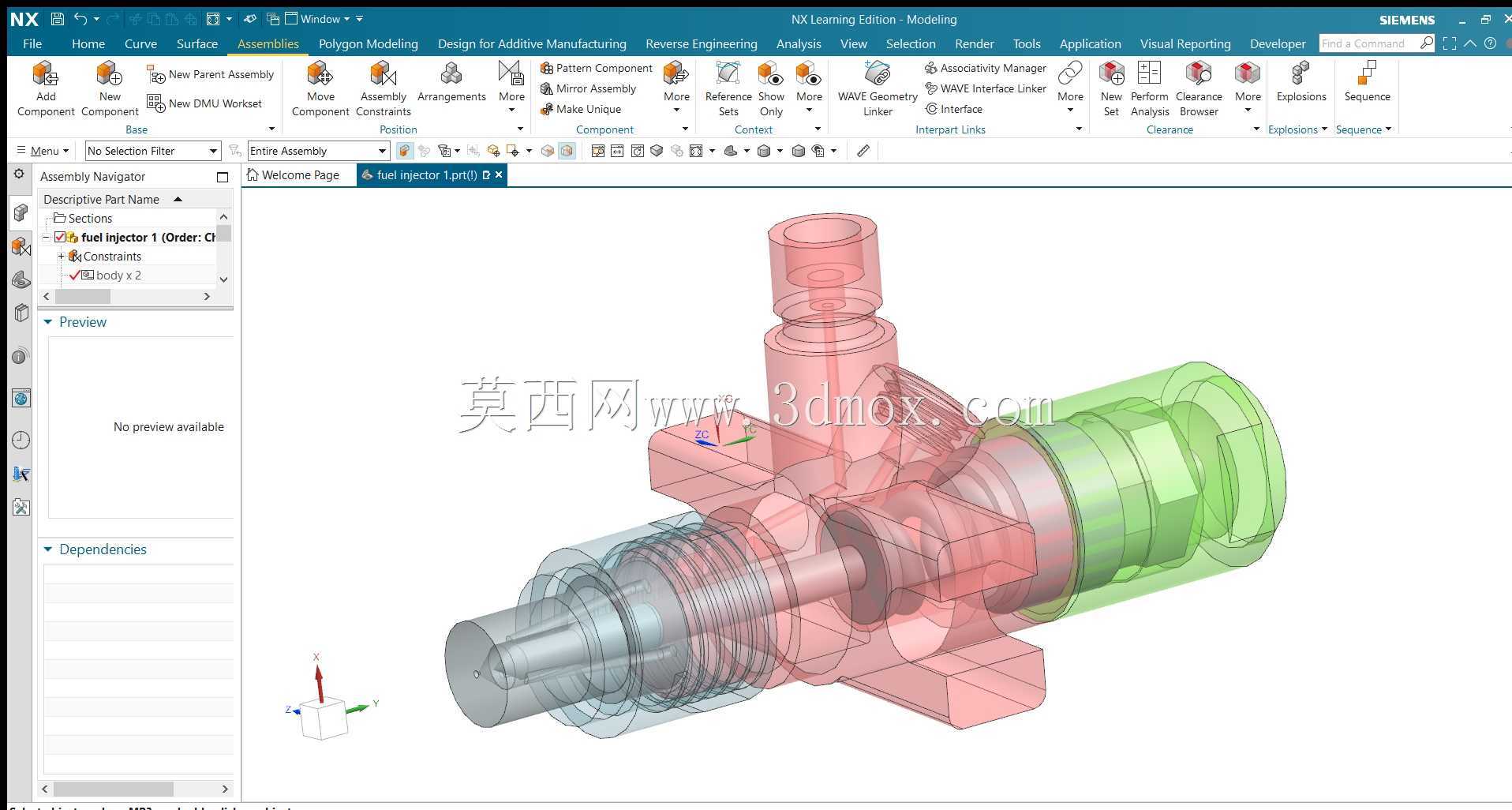Viewport: 1512px width, 810px height.
Task: Click the Interface command
Action: coord(954,109)
